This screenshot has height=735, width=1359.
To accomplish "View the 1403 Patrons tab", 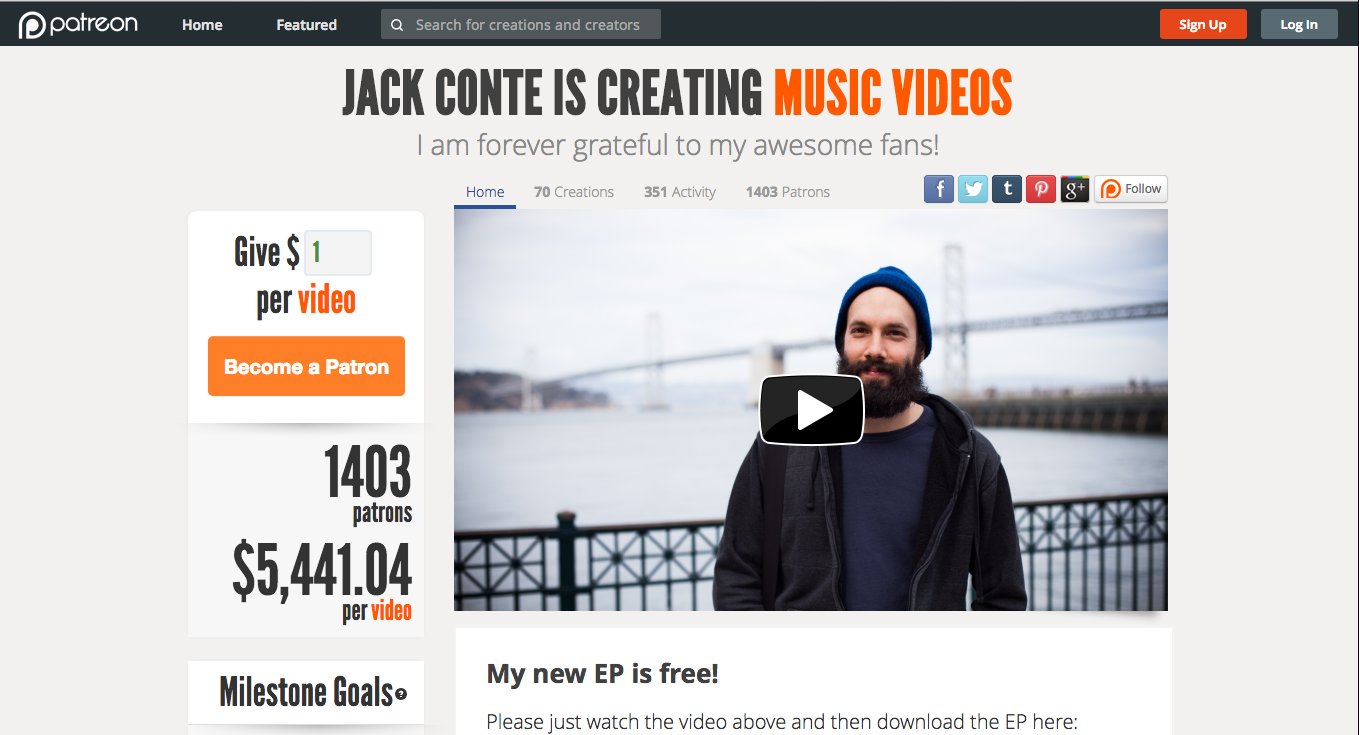I will (x=788, y=192).
